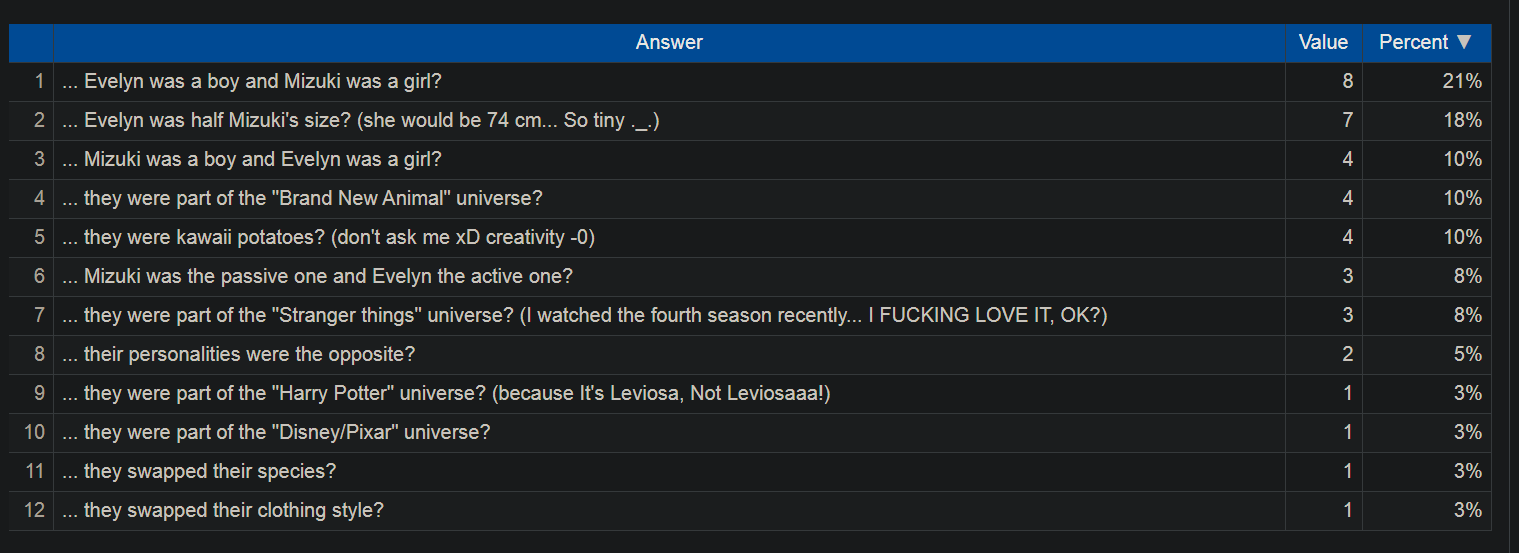Select the swapped their clothing style row
Screen dimensions: 1519x553
(x=750, y=510)
